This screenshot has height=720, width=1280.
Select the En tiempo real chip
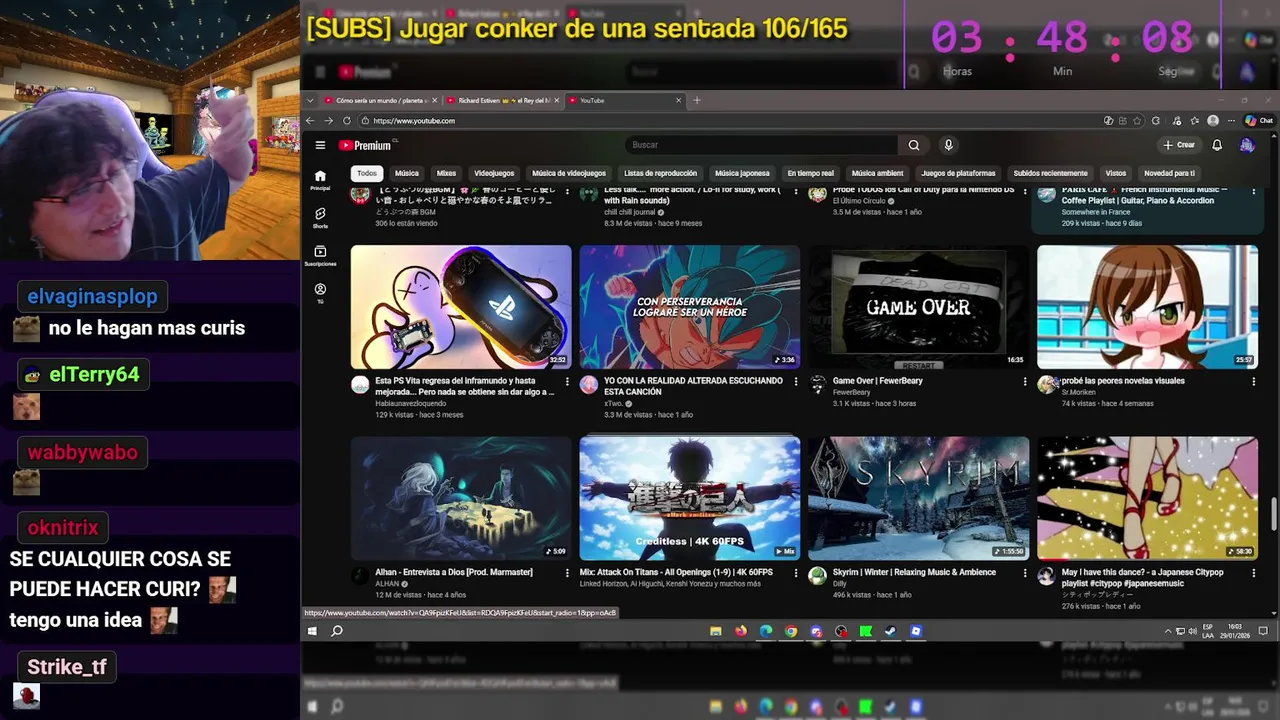(810, 173)
